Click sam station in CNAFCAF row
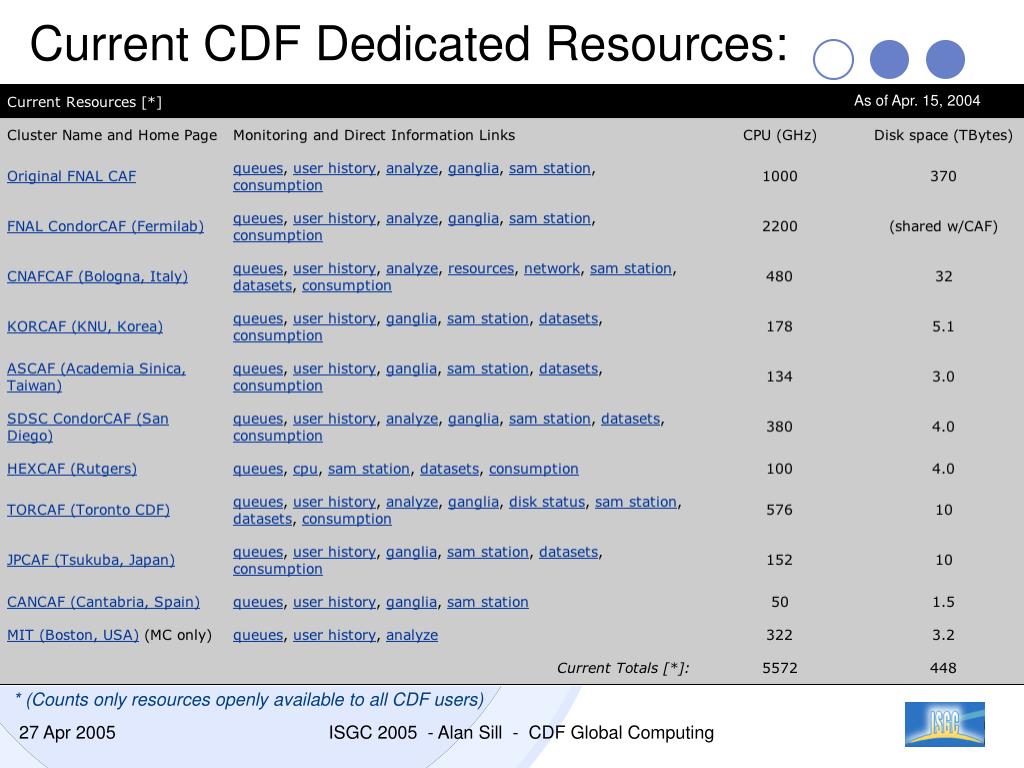The width and height of the screenshot is (1024, 768). click(631, 269)
